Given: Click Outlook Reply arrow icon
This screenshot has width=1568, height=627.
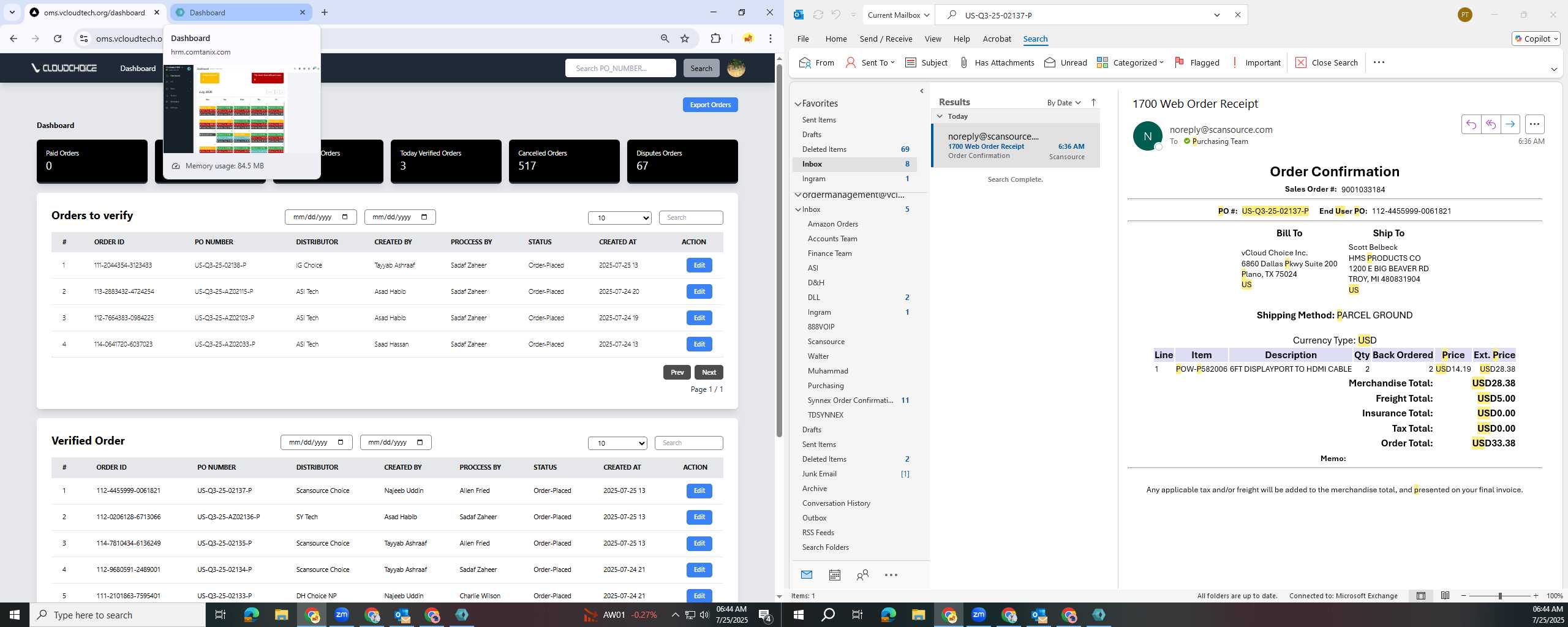Looking at the screenshot, I should (1471, 124).
